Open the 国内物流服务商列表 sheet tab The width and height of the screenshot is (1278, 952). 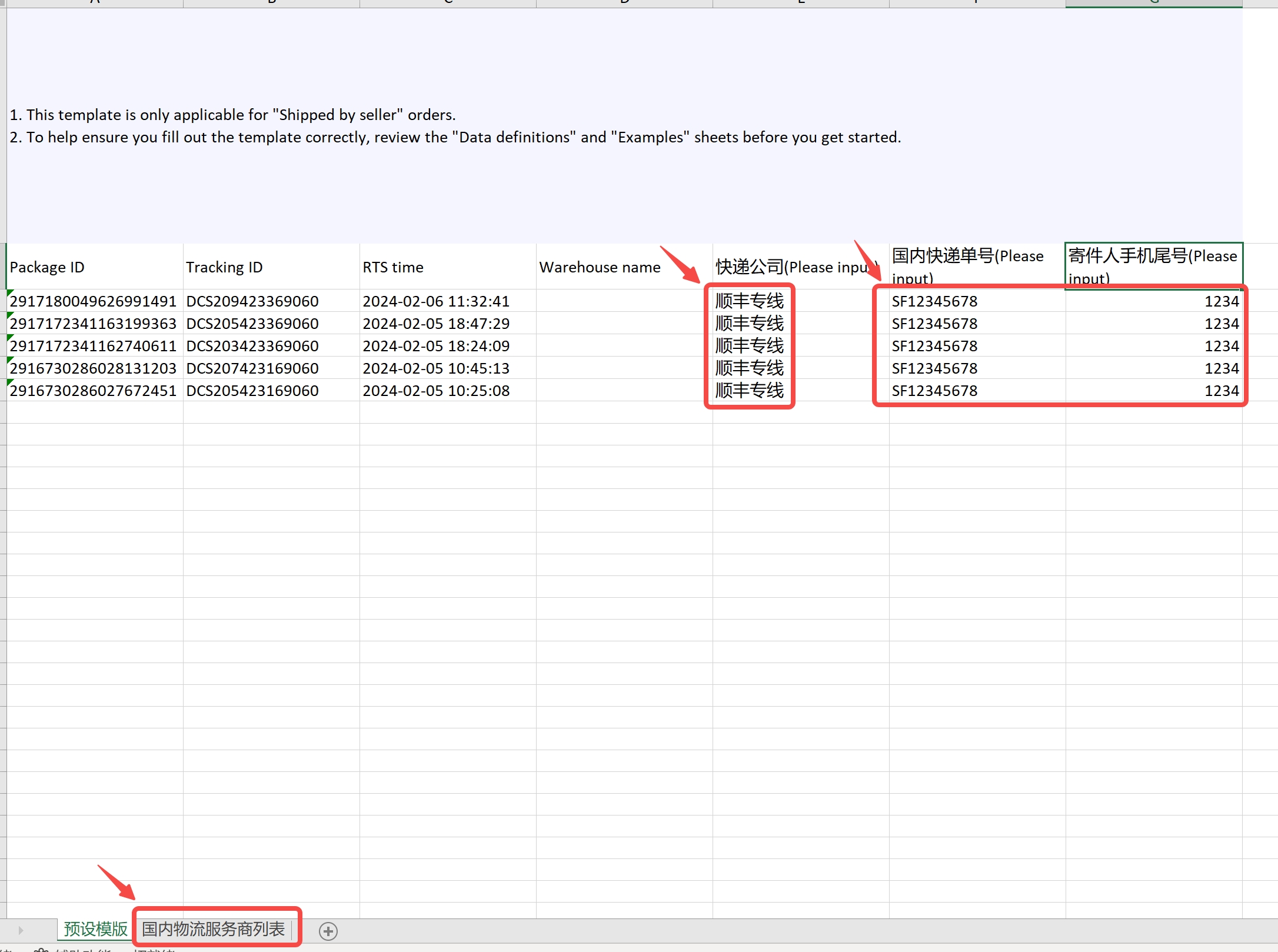(x=214, y=929)
